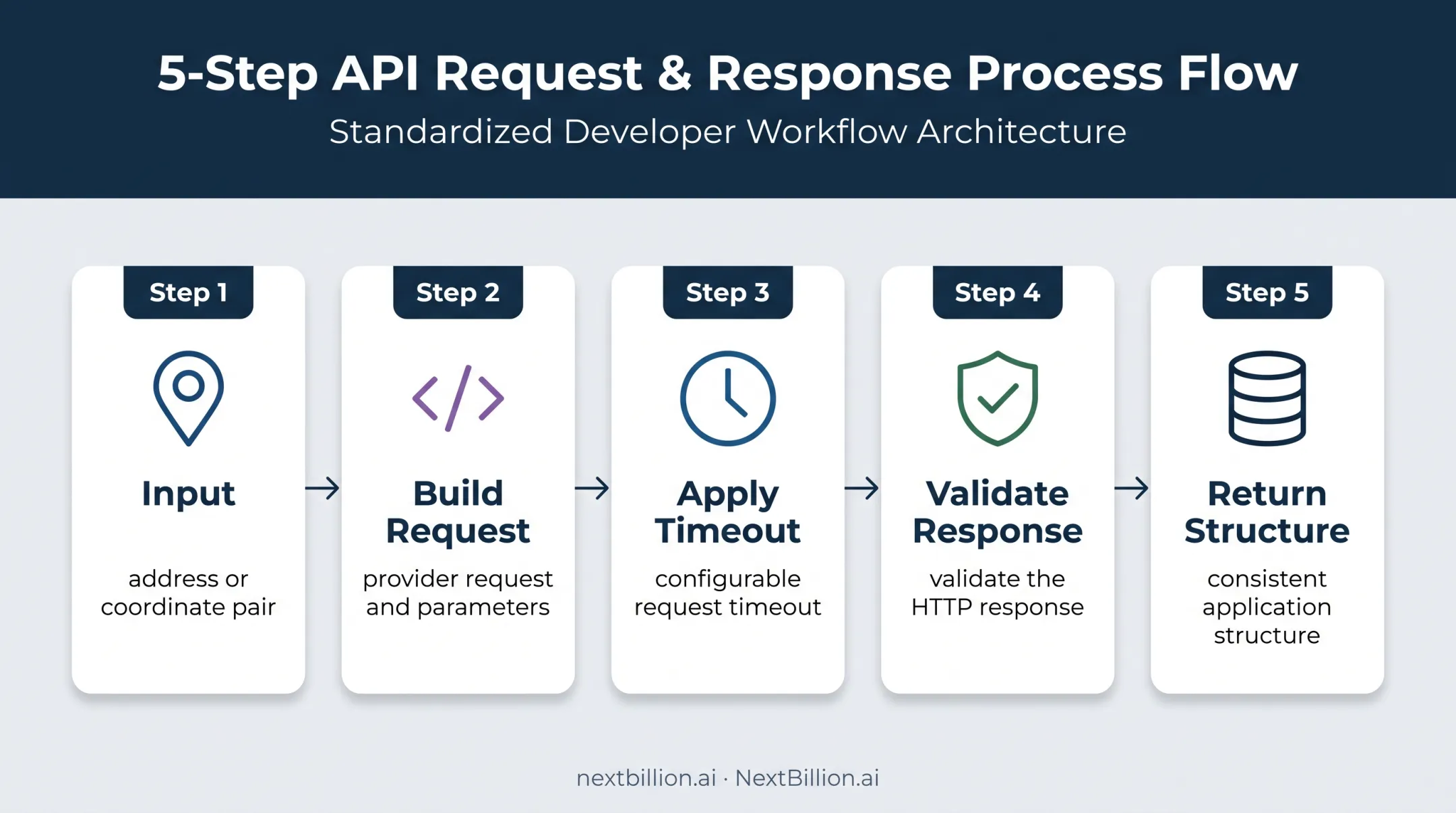
Task: Click 'provider request and parameters' description
Action: point(458,593)
